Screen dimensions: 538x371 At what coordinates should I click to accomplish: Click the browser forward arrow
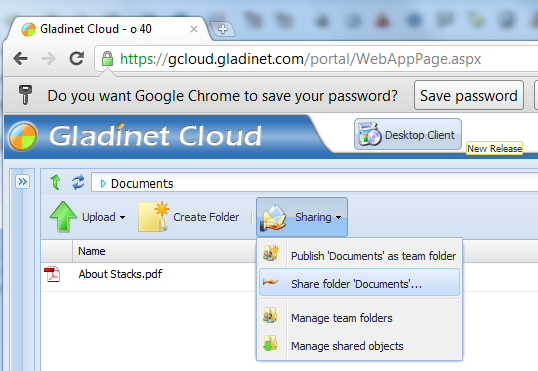coord(48,58)
